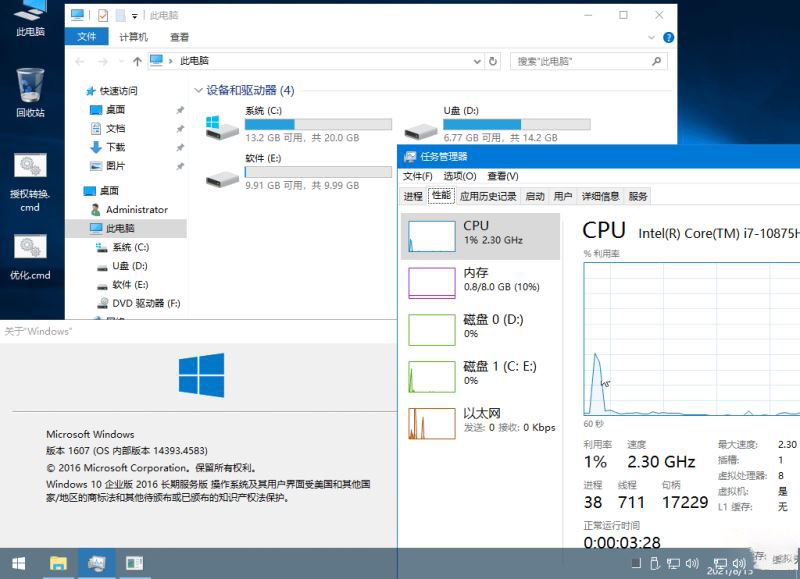Open 计算机 ribbon tab

134,37
